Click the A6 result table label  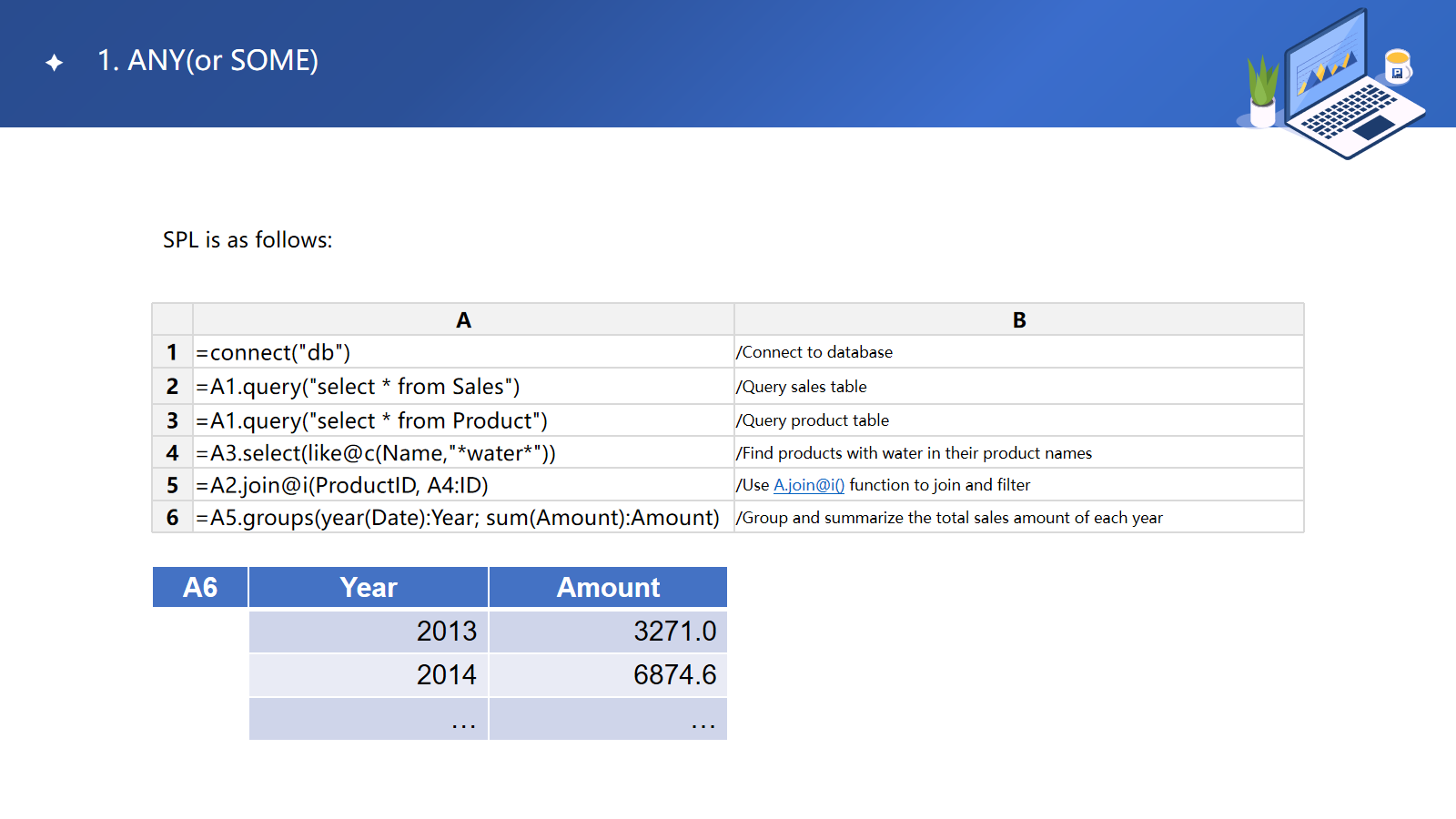[200, 588]
